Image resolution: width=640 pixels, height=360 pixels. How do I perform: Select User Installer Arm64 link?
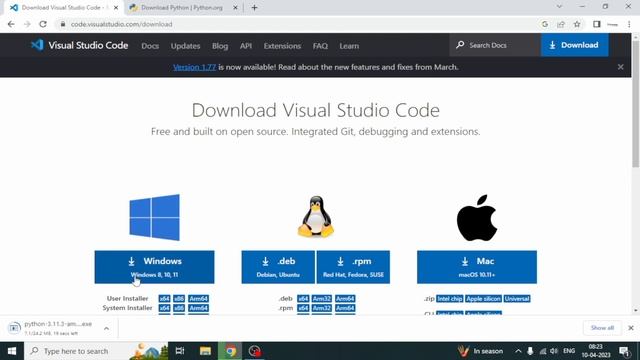pos(198,298)
